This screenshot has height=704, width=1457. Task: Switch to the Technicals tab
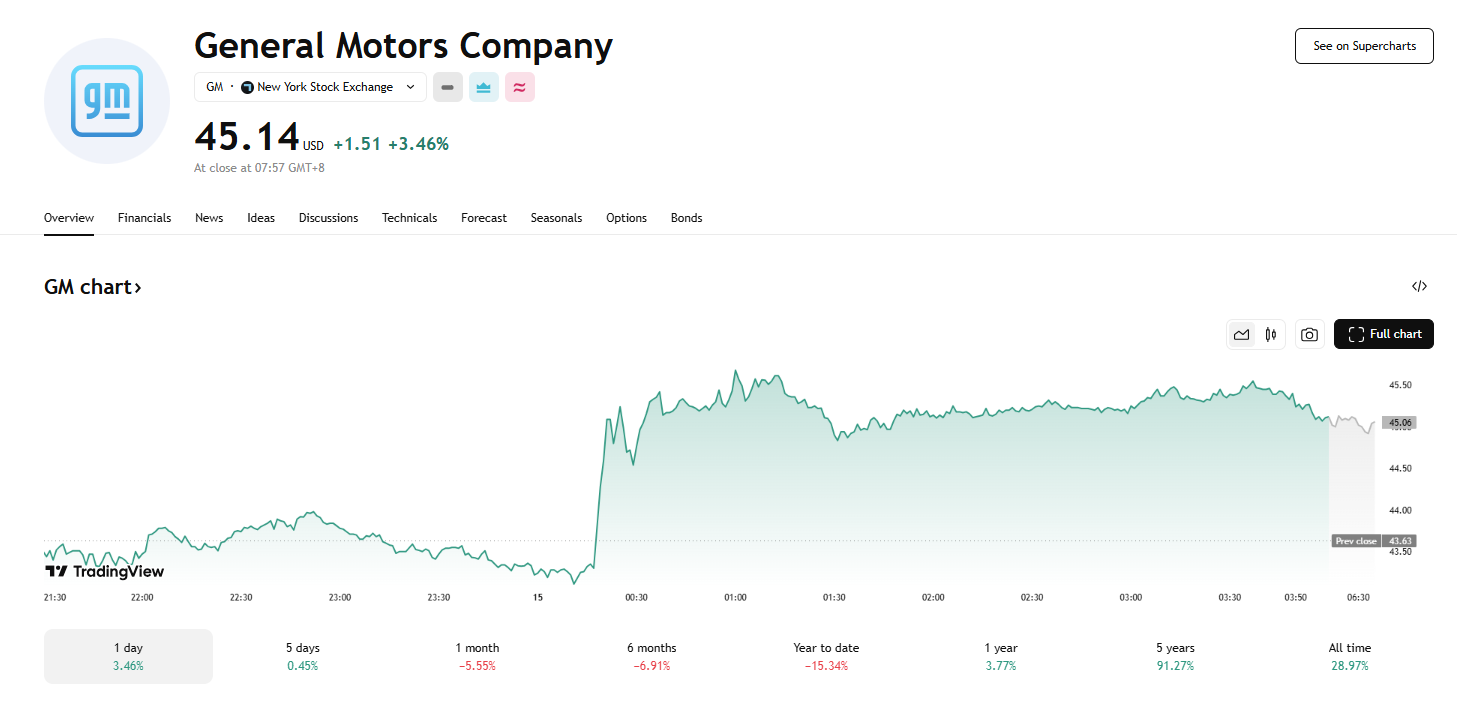(x=409, y=218)
